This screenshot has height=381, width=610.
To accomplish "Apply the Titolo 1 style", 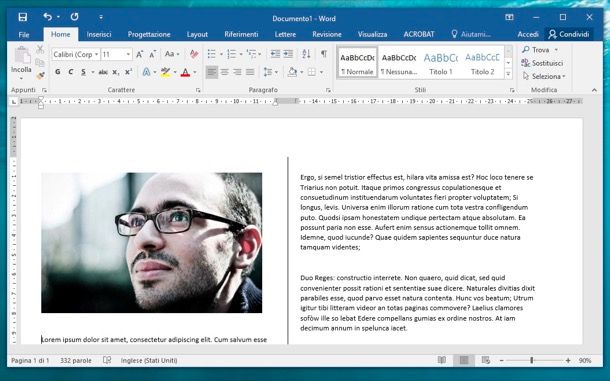I will coord(440,63).
